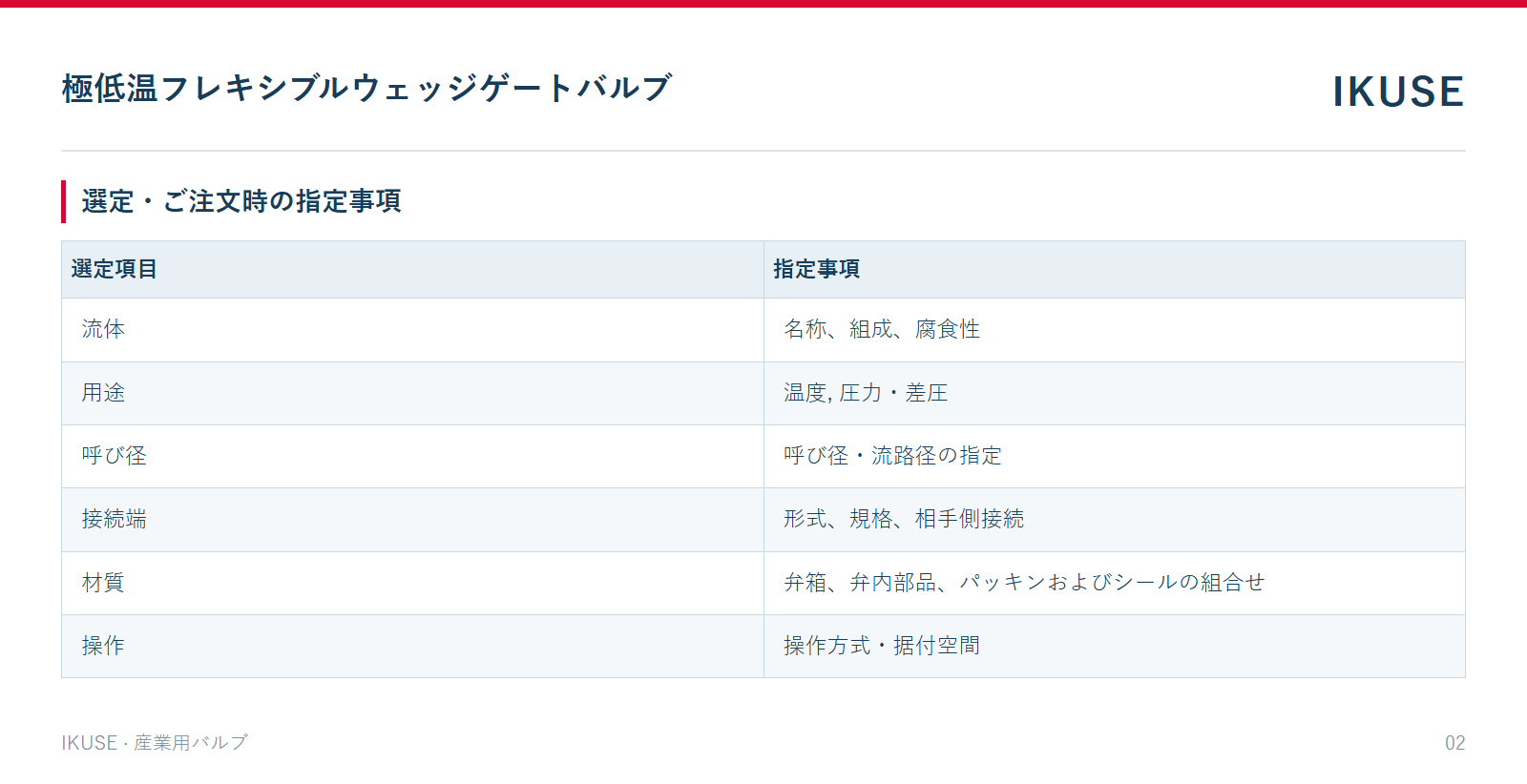Viewport: 1527px width, 784px height.
Task: Select the 温度, 圧力・差圧 cell
Action: [1115, 393]
